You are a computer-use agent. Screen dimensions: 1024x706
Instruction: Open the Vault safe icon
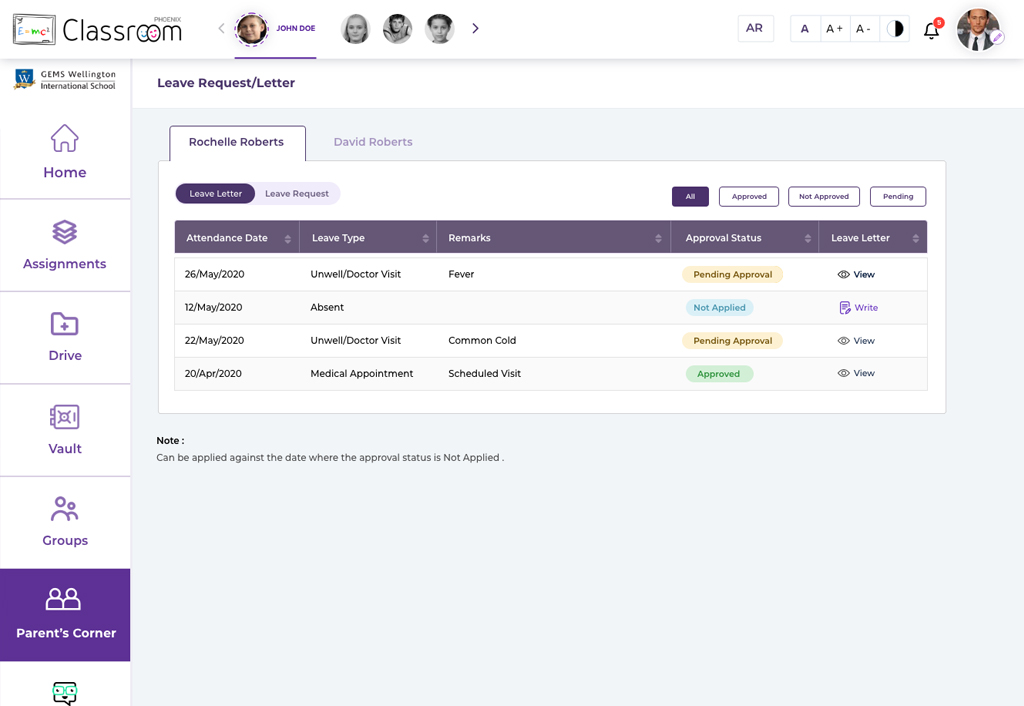(x=65, y=417)
